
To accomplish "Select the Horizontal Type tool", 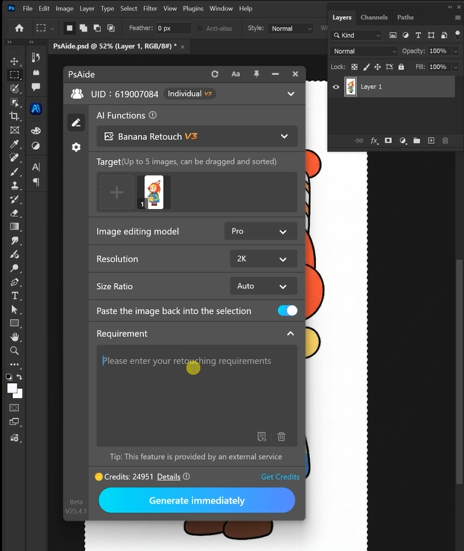I will tap(14, 296).
